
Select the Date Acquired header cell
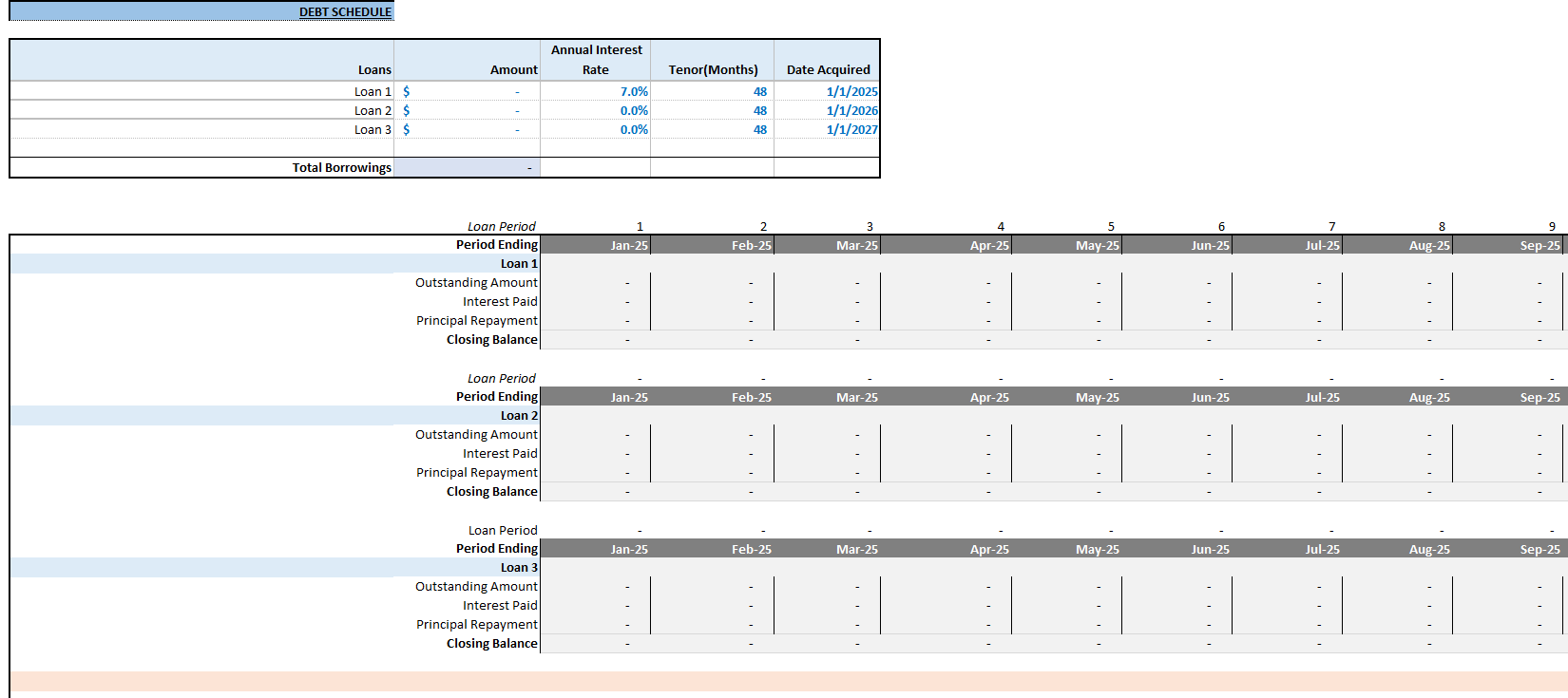828,60
